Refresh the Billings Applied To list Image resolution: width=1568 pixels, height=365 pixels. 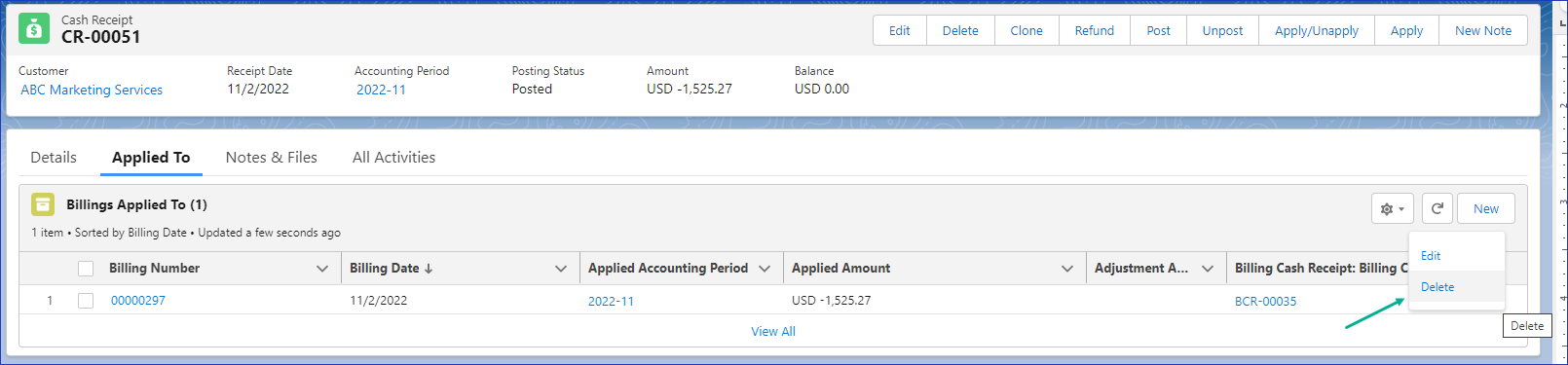(1437, 208)
